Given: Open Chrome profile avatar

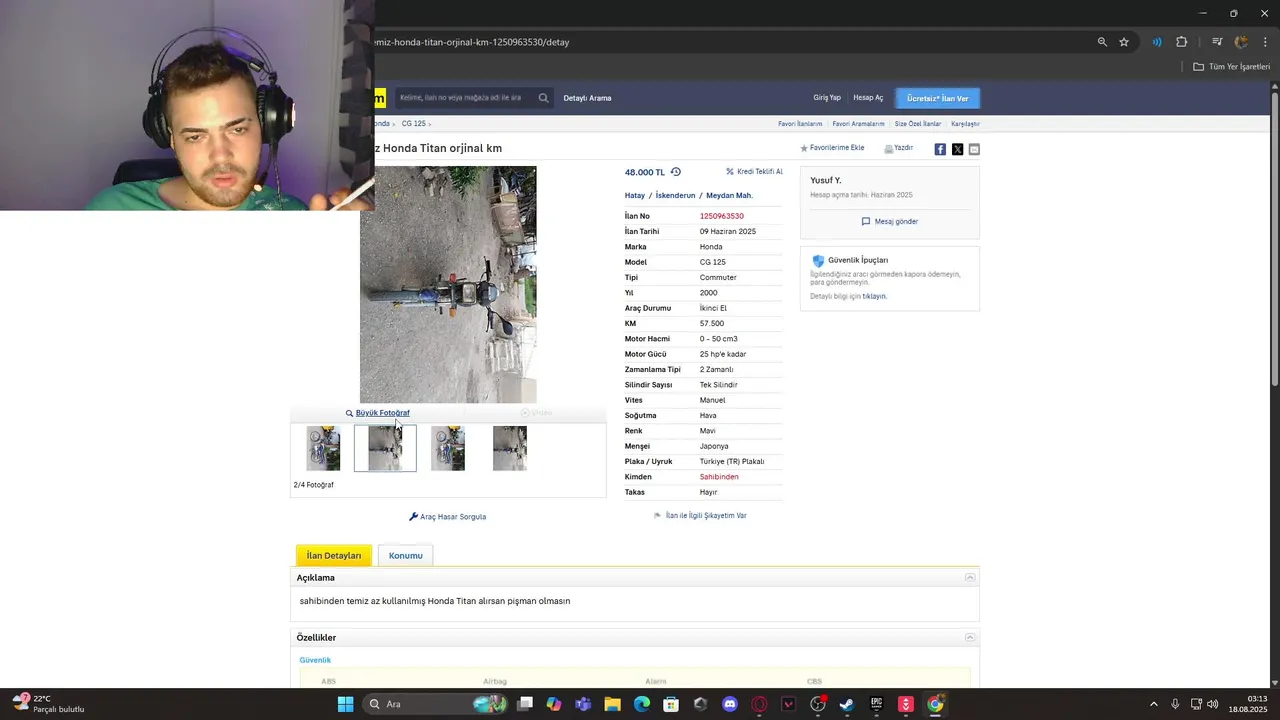Looking at the screenshot, I should (1241, 42).
